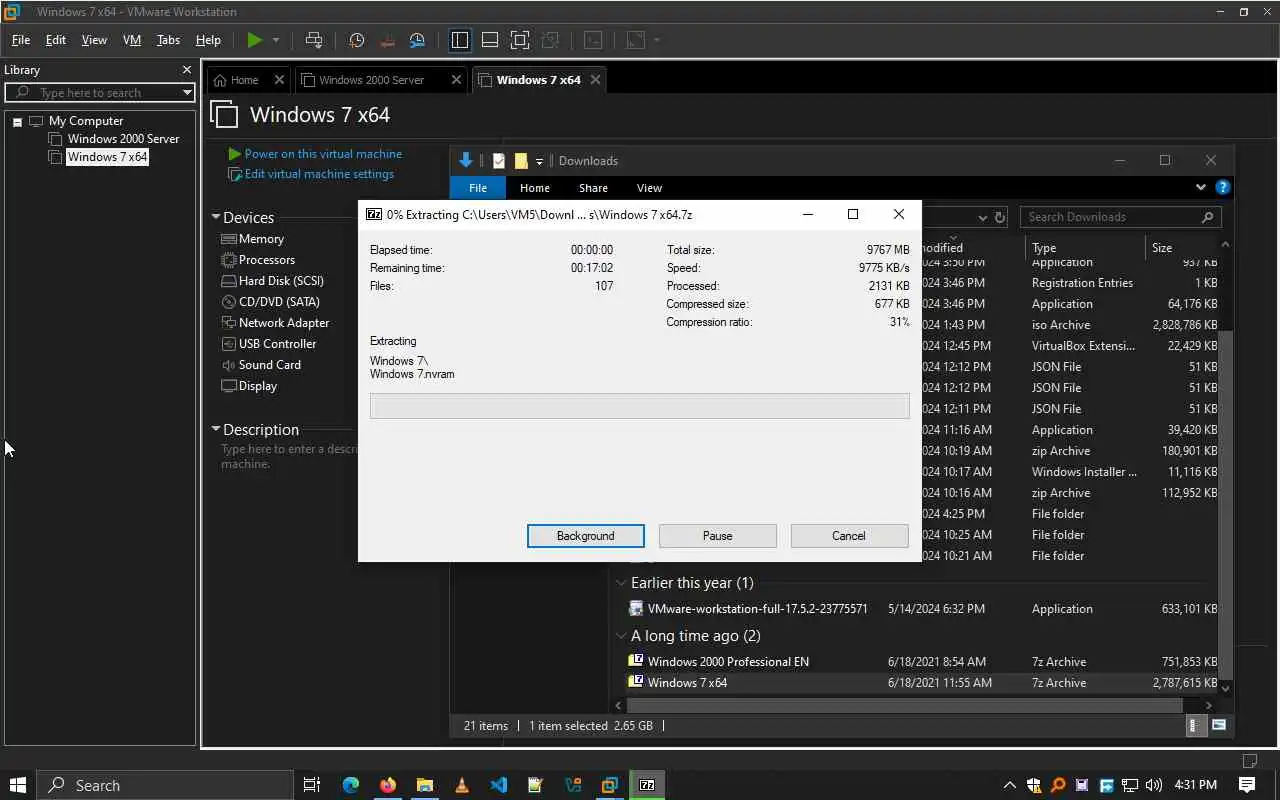Enter full screen mode icon in toolbar
The height and width of the screenshot is (800, 1280).
[520, 40]
